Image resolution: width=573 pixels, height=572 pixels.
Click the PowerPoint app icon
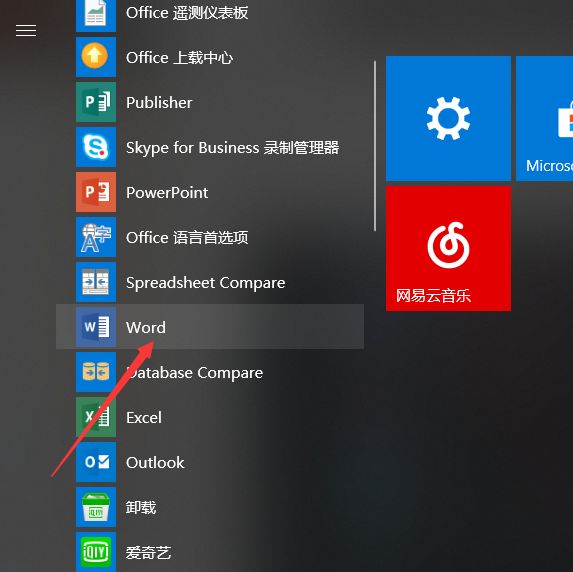tap(96, 192)
